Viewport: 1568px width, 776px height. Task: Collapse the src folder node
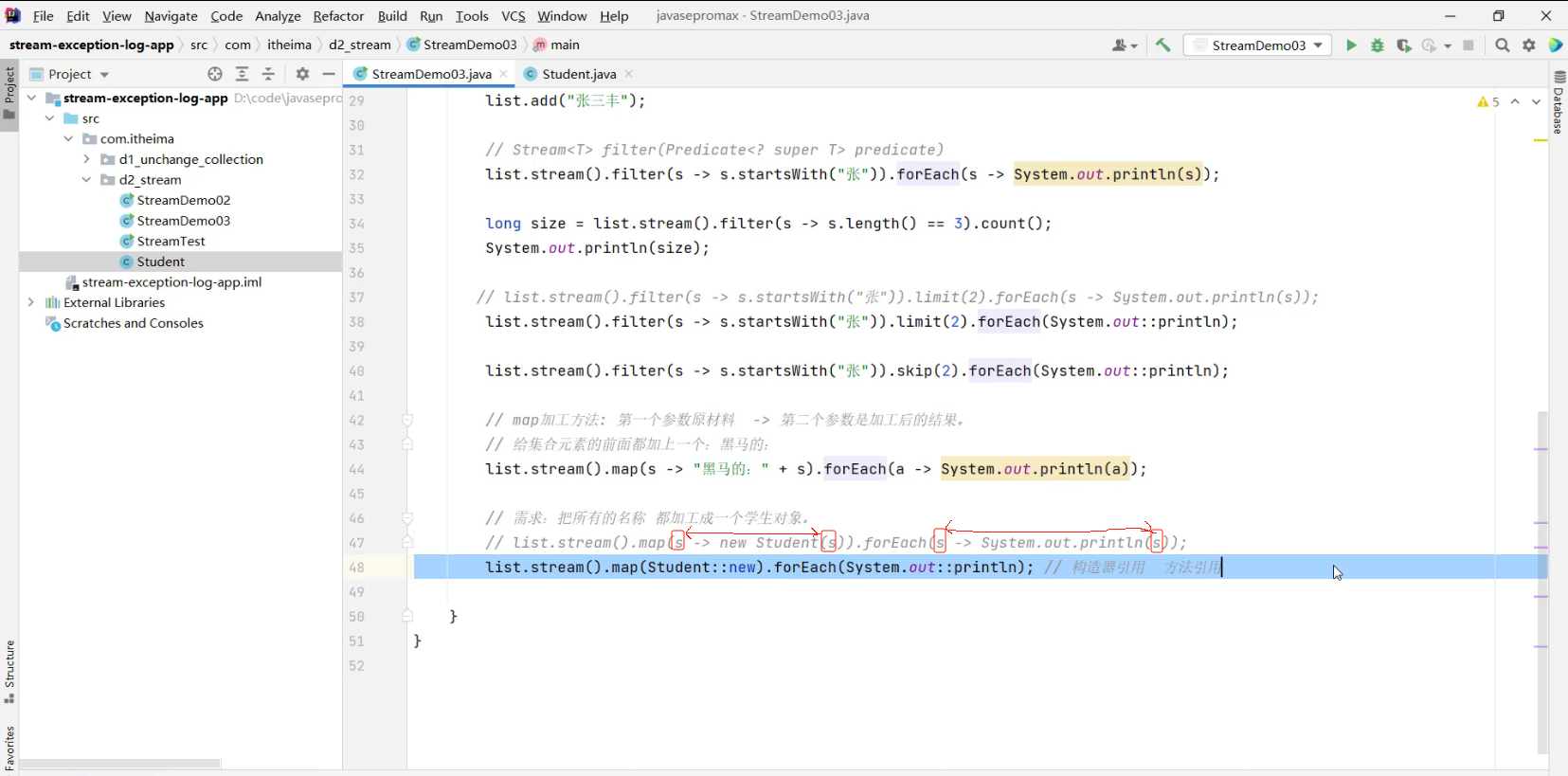[x=49, y=118]
